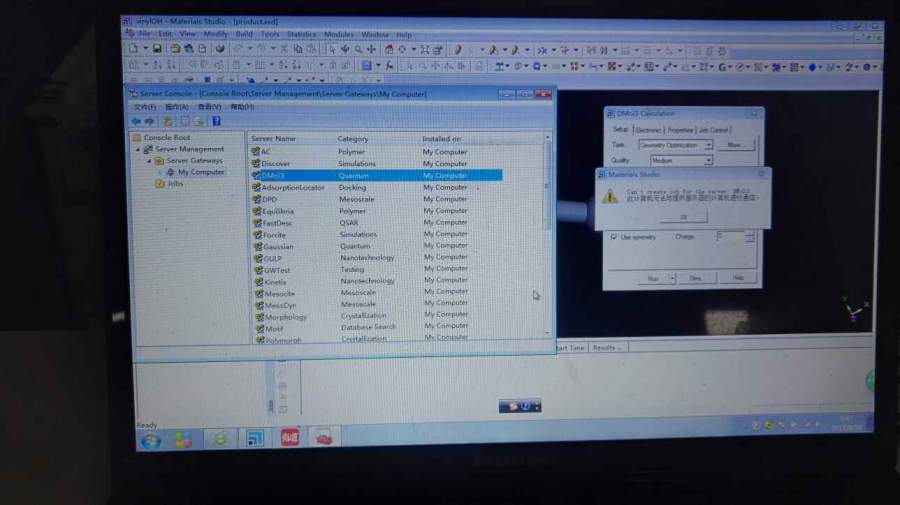Toggle the Use symmetry checkbox
This screenshot has height=505, width=900.
click(614, 236)
